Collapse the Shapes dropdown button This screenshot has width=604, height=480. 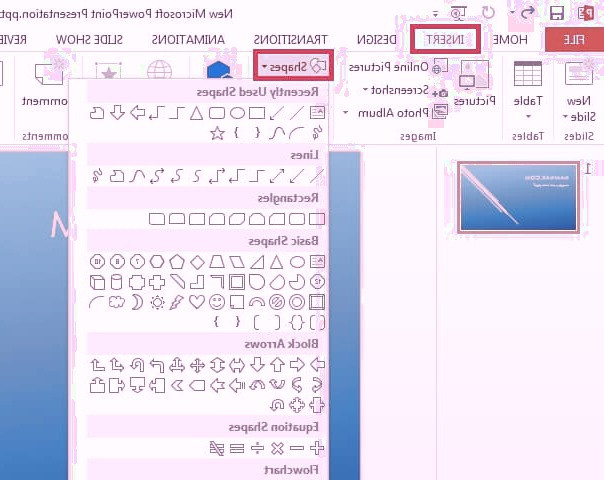pos(292,66)
